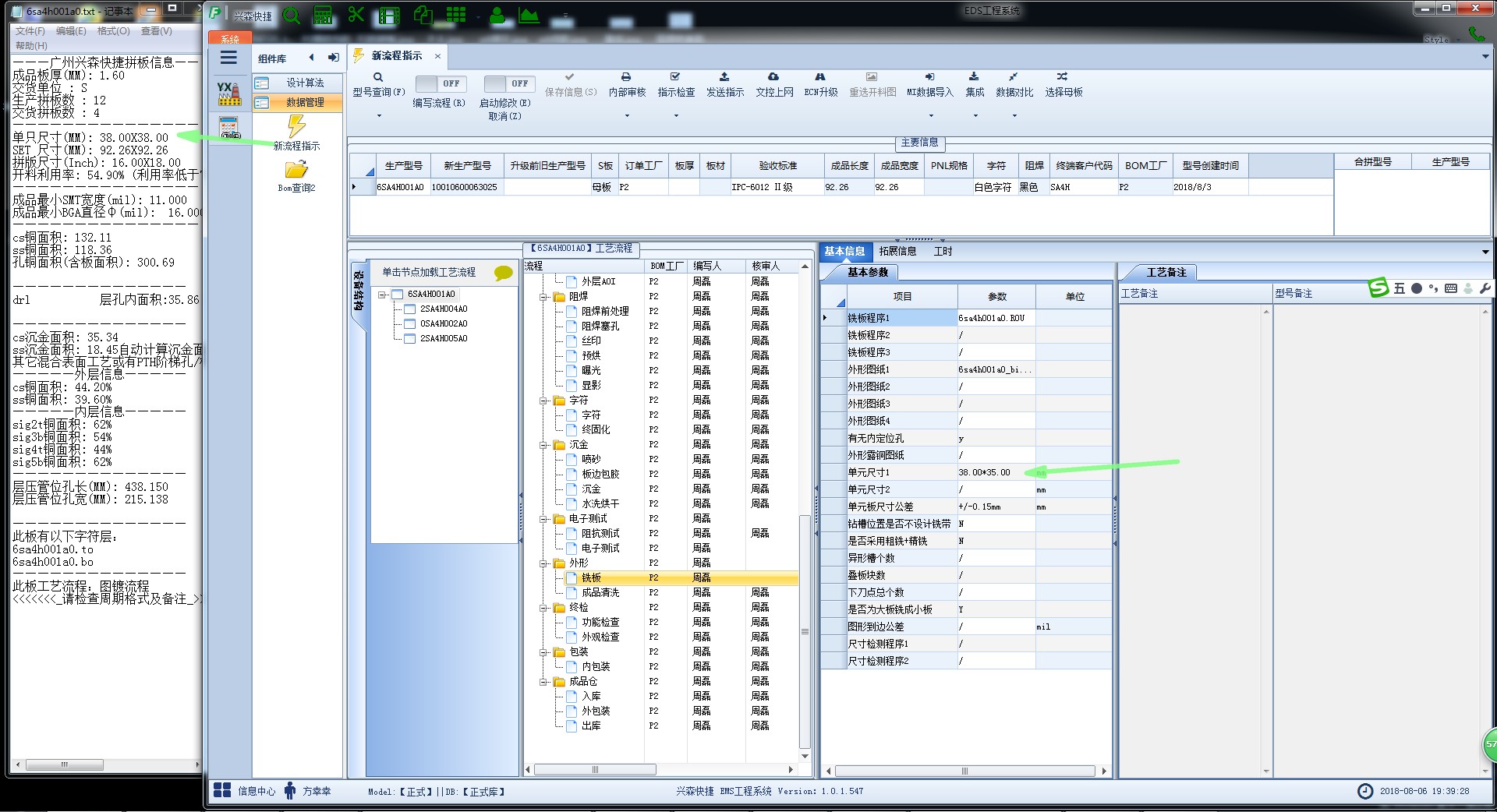Collapse the 字符 folder in the process tree
The height and width of the screenshot is (812, 1497).
[543, 401]
